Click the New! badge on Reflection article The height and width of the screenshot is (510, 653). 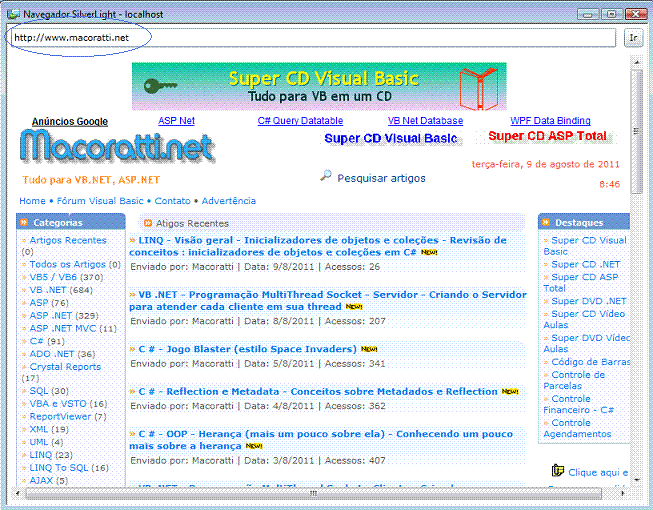tap(510, 391)
